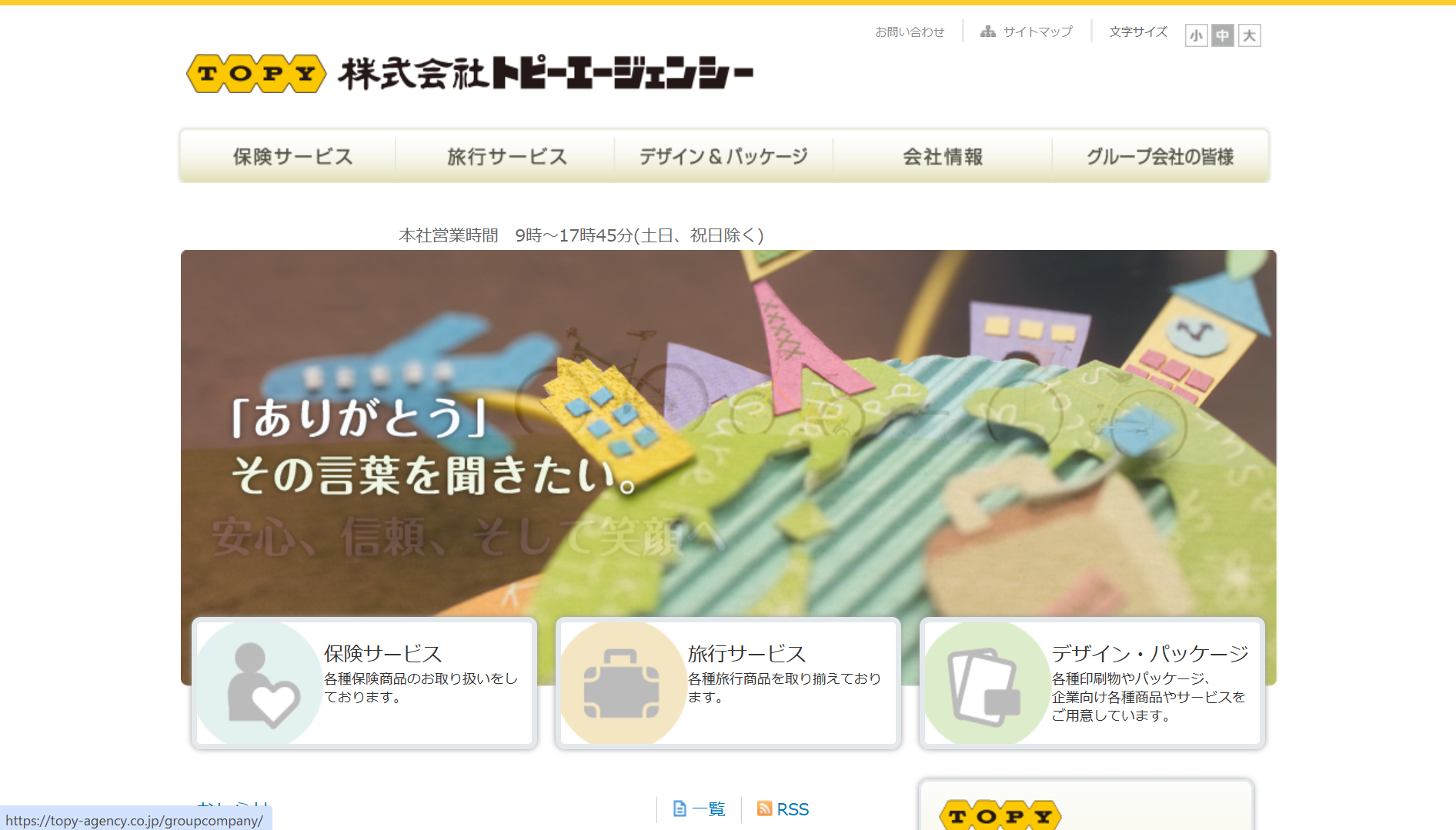Open the デザイン＆パッケージ navigation menu
1456x830 pixels.
[x=723, y=157]
